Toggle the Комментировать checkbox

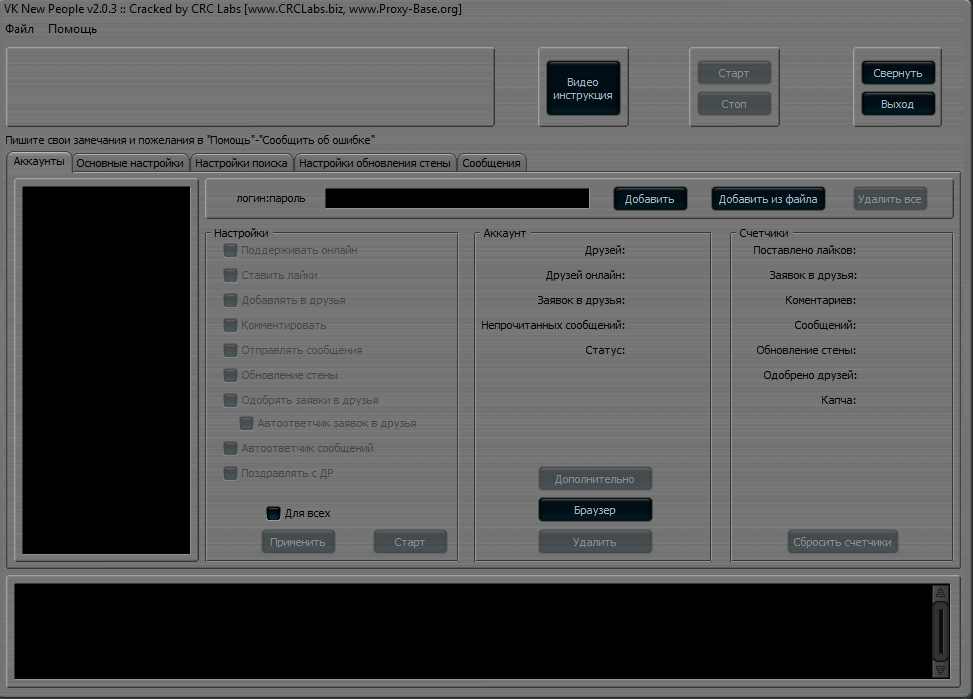(x=230, y=325)
